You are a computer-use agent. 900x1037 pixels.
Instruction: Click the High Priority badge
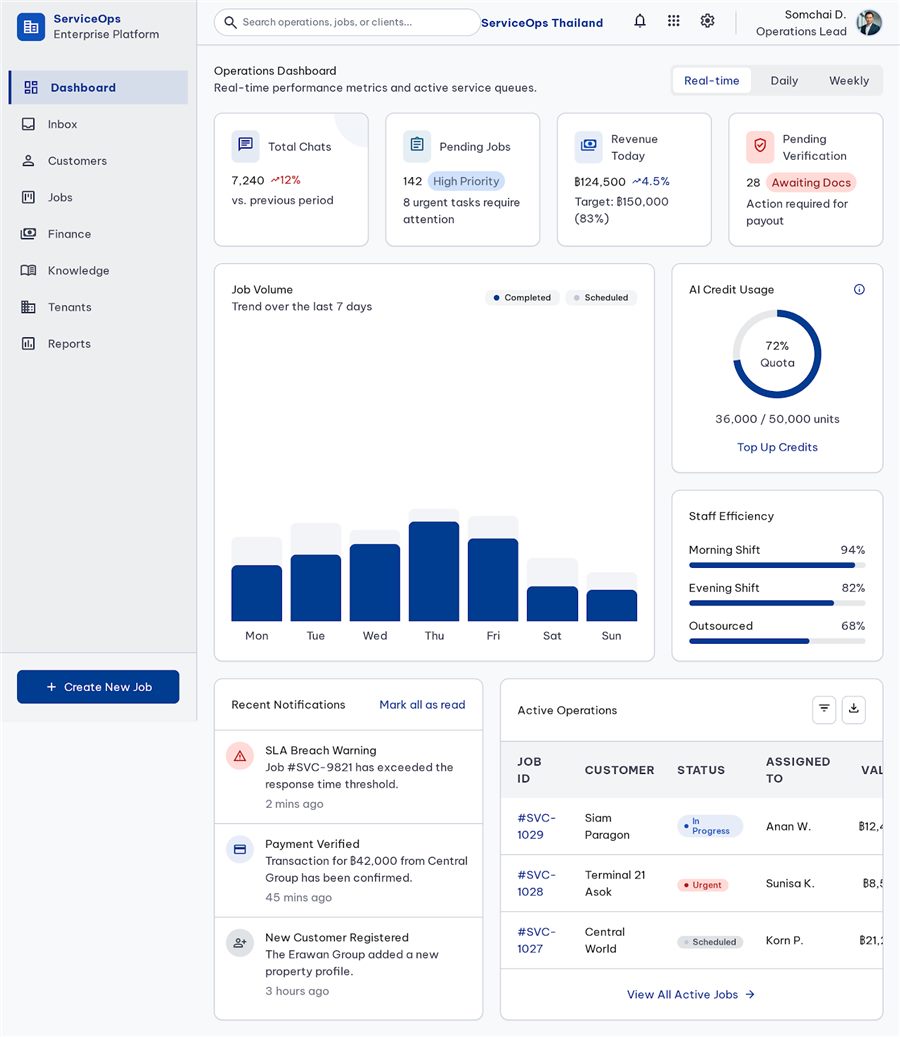click(466, 181)
